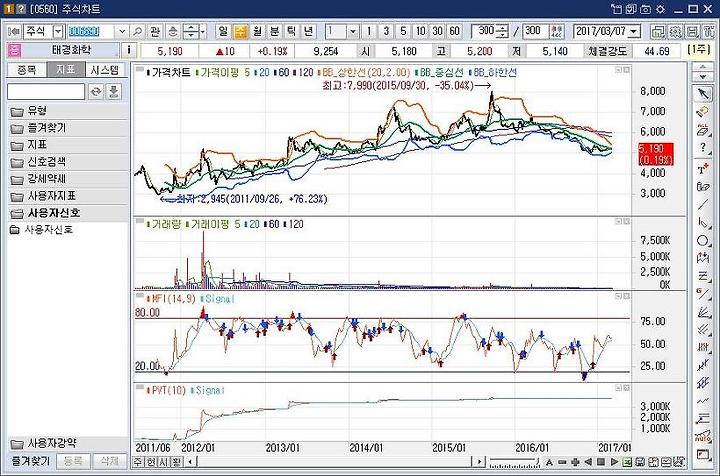Select the 60 interval button
This screenshot has width=720, height=476.
[454, 32]
